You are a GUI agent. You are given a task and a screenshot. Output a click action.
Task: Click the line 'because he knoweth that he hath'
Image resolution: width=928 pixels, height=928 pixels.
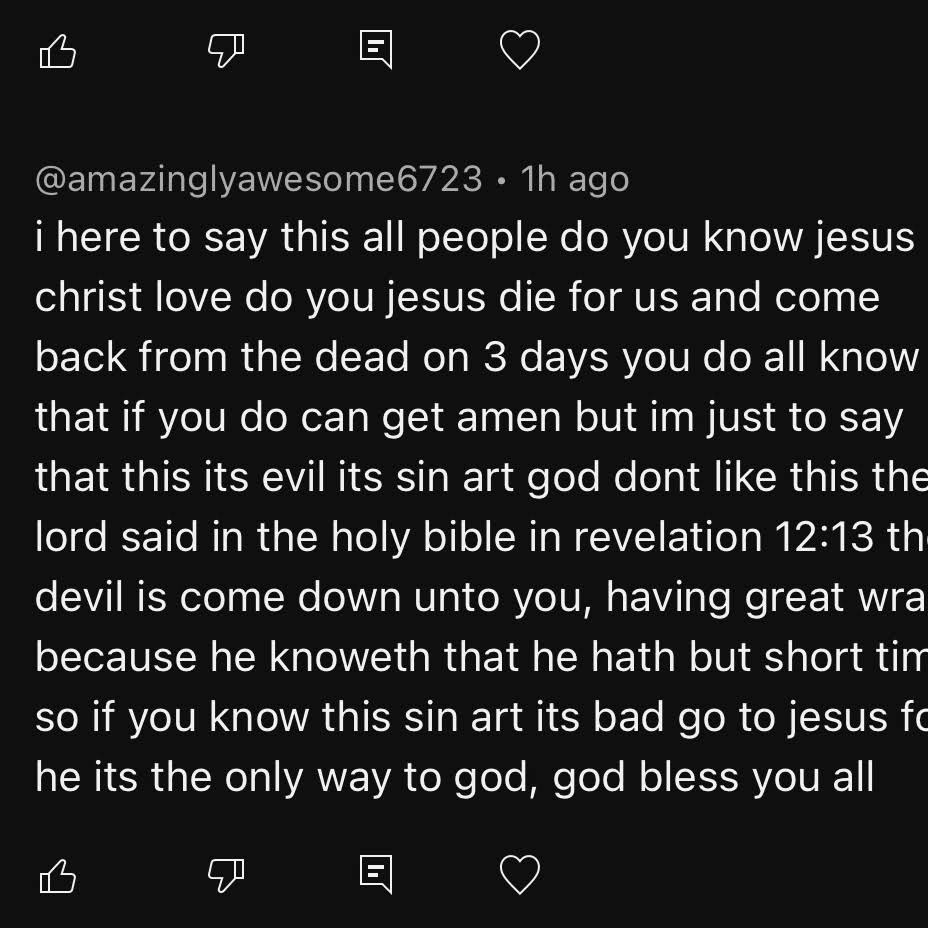pyautogui.click(x=481, y=658)
